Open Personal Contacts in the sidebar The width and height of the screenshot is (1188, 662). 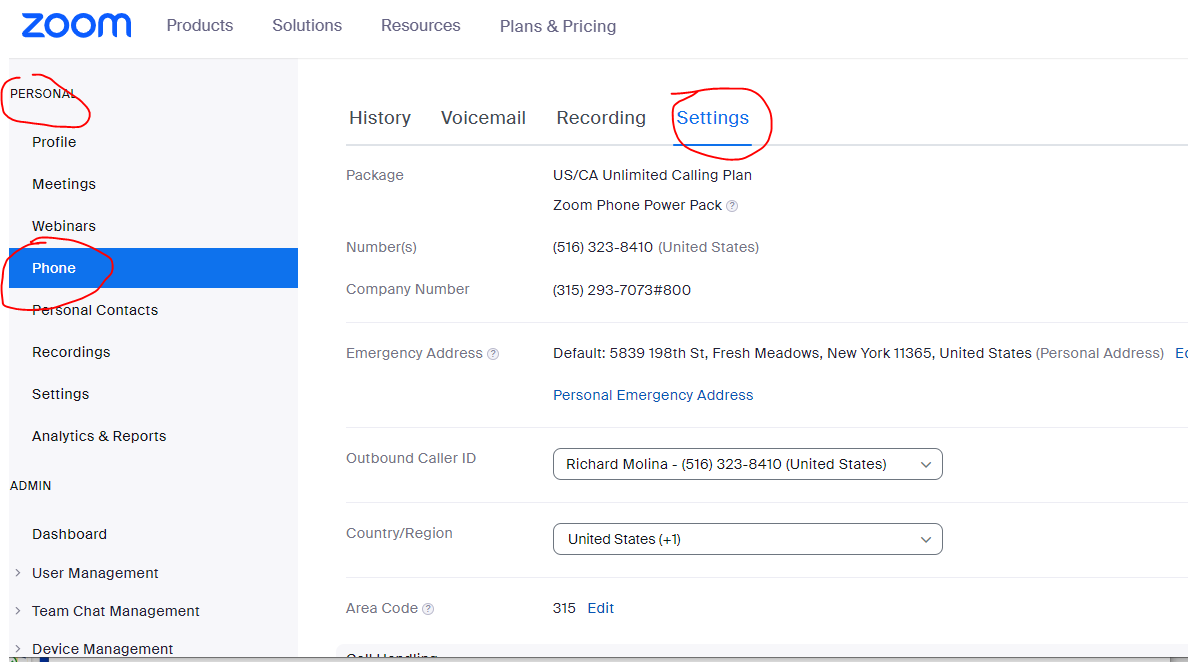point(95,311)
